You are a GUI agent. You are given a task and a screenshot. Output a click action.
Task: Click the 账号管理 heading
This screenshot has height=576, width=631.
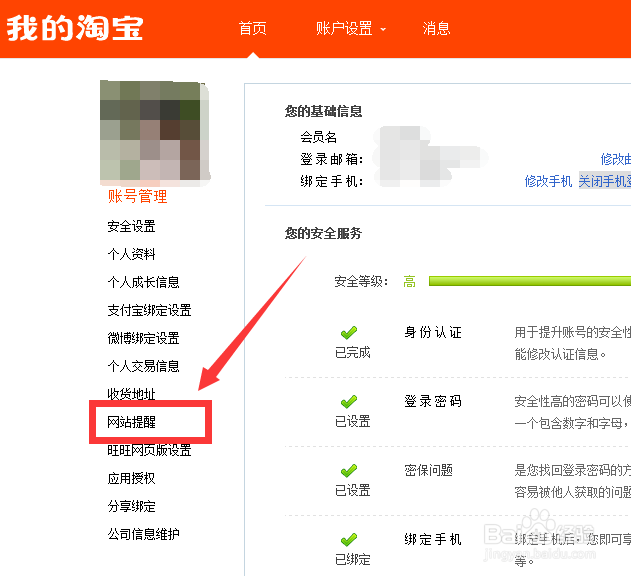click(137, 196)
